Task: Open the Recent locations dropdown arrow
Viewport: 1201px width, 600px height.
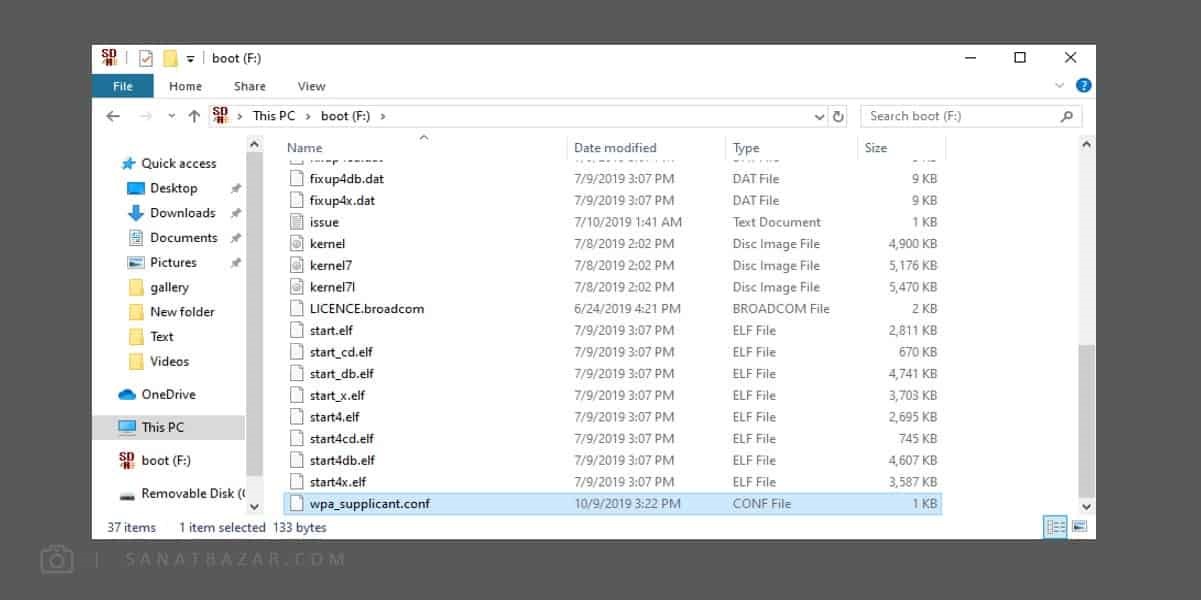Action: click(x=171, y=117)
